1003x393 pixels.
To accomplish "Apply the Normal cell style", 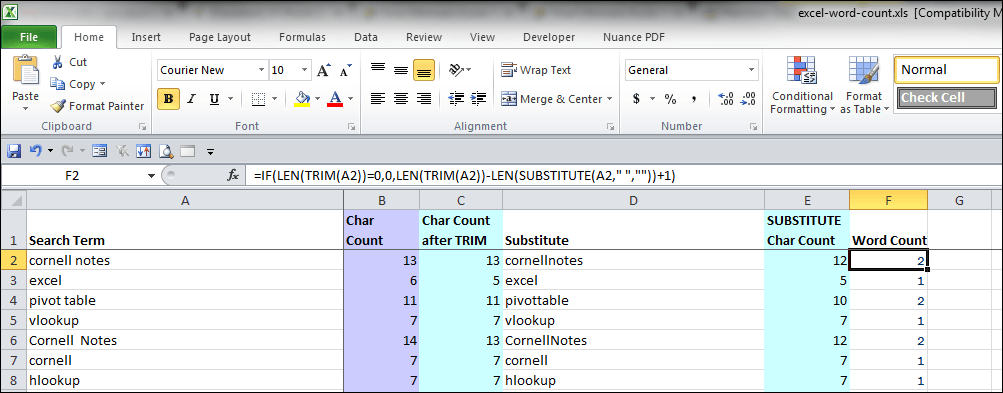I will click(946, 69).
